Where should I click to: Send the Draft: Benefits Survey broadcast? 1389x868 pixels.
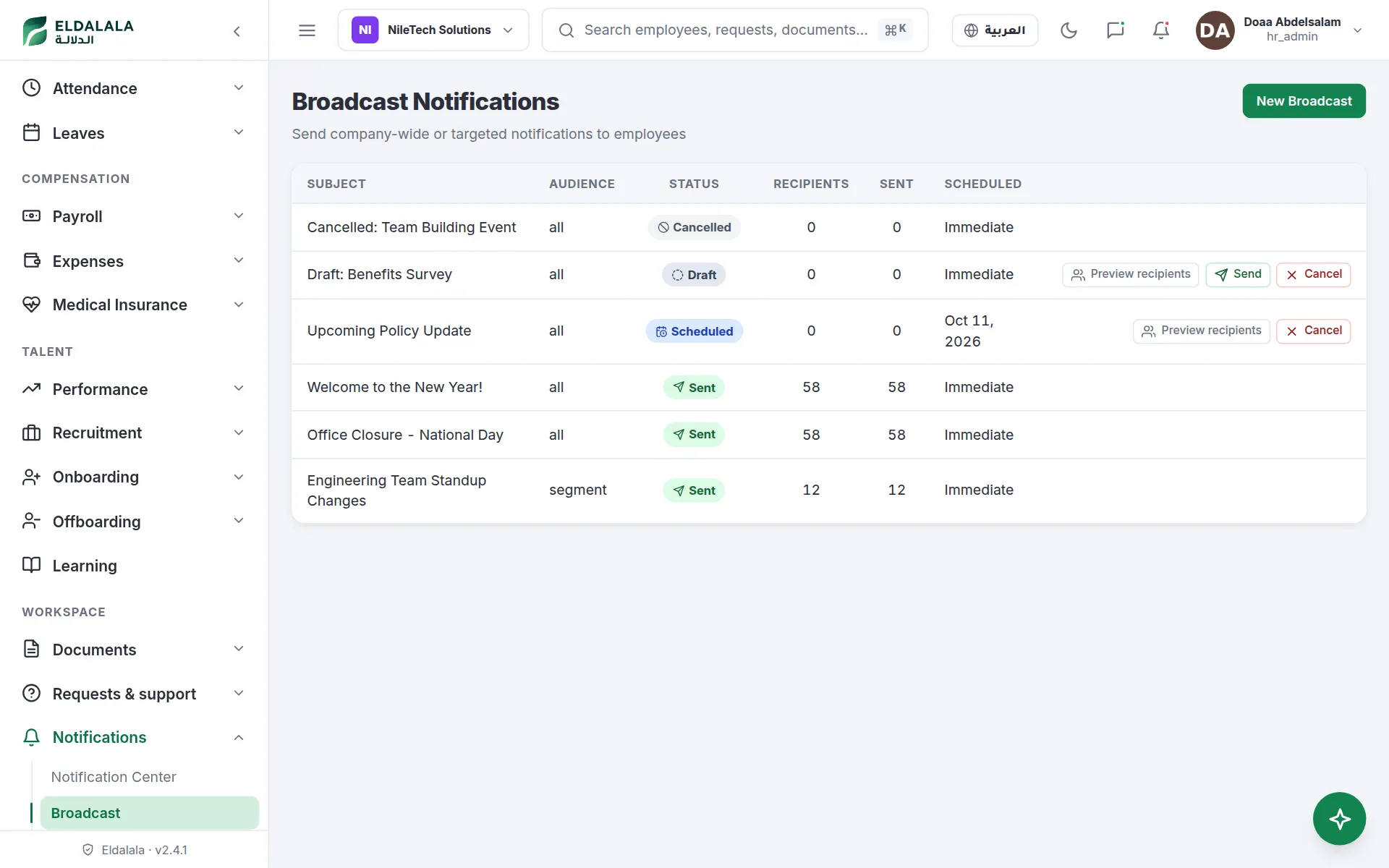(1238, 274)
